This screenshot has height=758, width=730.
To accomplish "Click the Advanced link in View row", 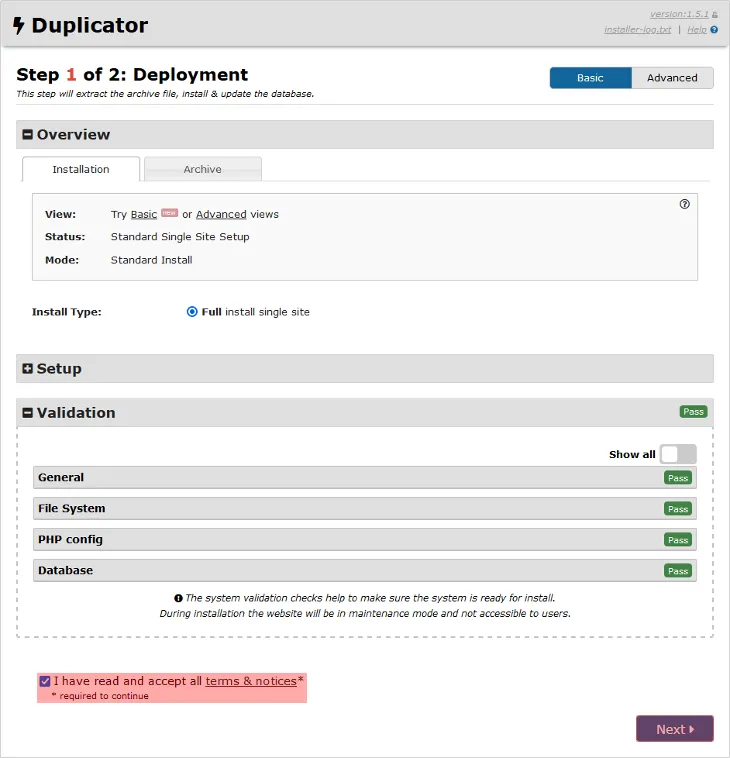I will (x=221, y=214).
